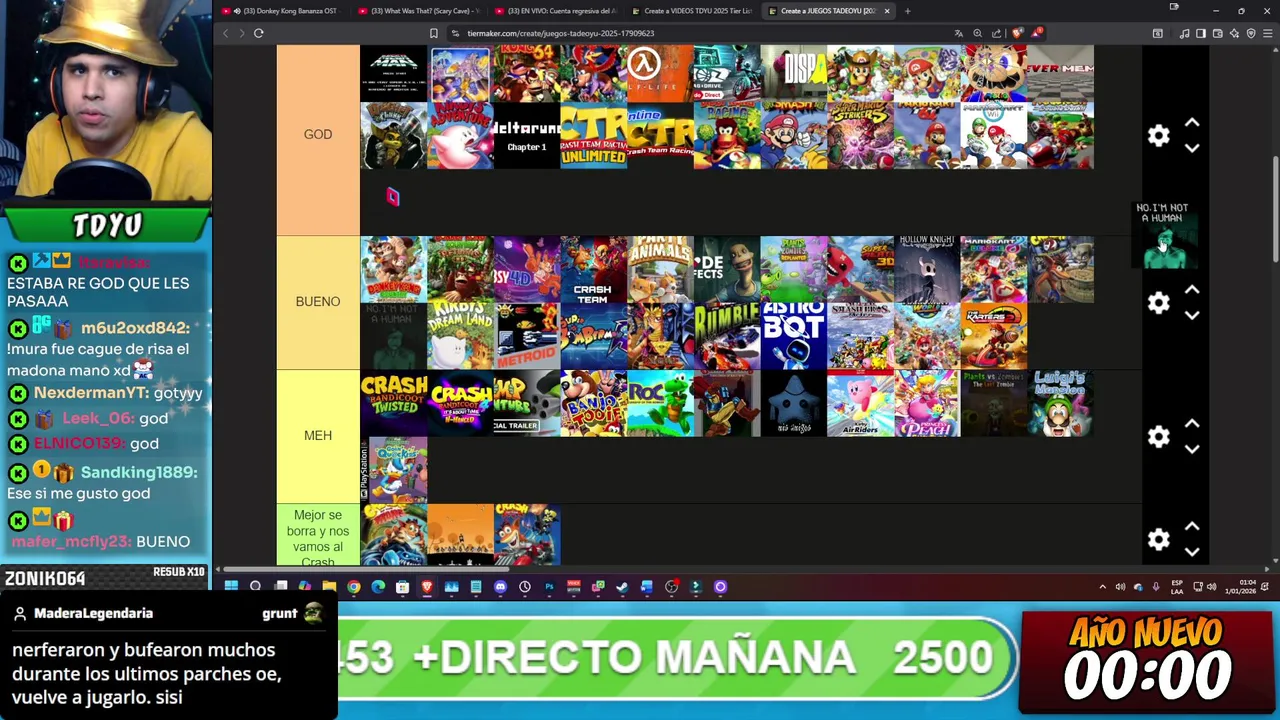Select Kirby's Dream Land thumbnail
1280x720 pixels.
(460, 337)
